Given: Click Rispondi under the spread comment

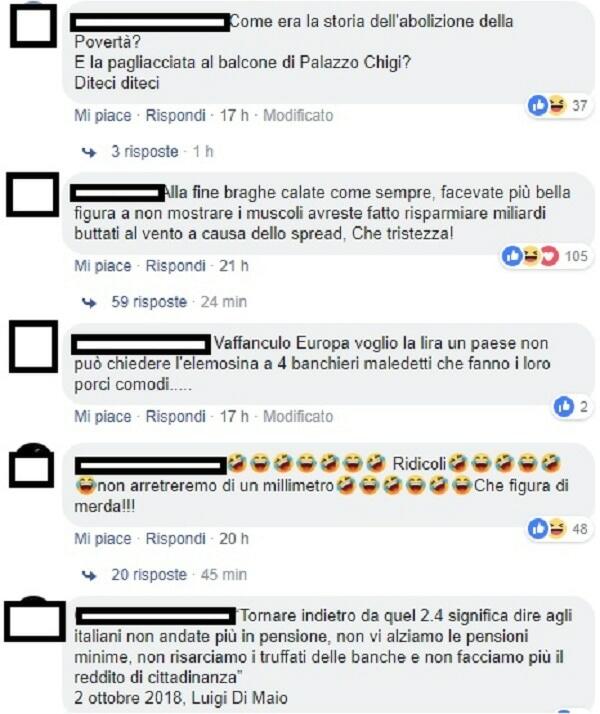Looking at the screenshot, I should pos(175,266).
